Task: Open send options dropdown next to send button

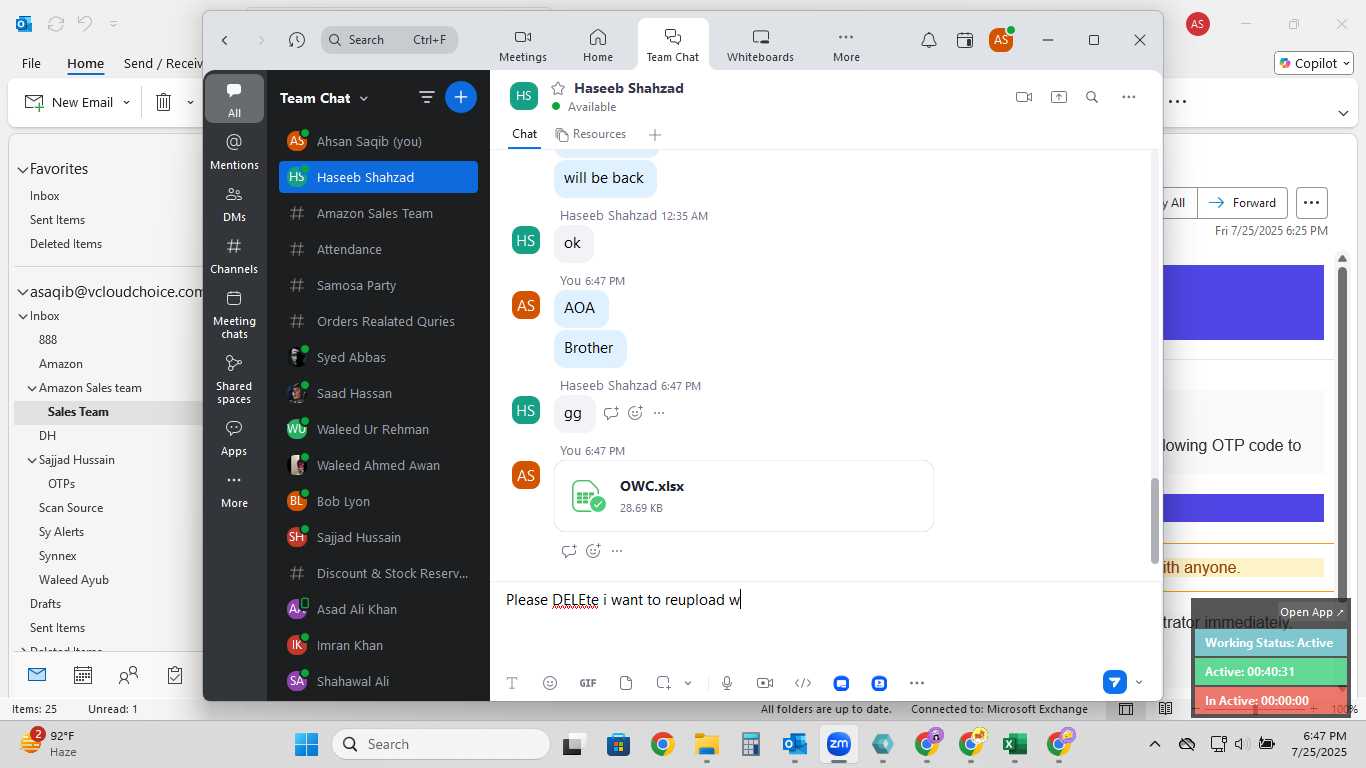Action: point(1139,683)
